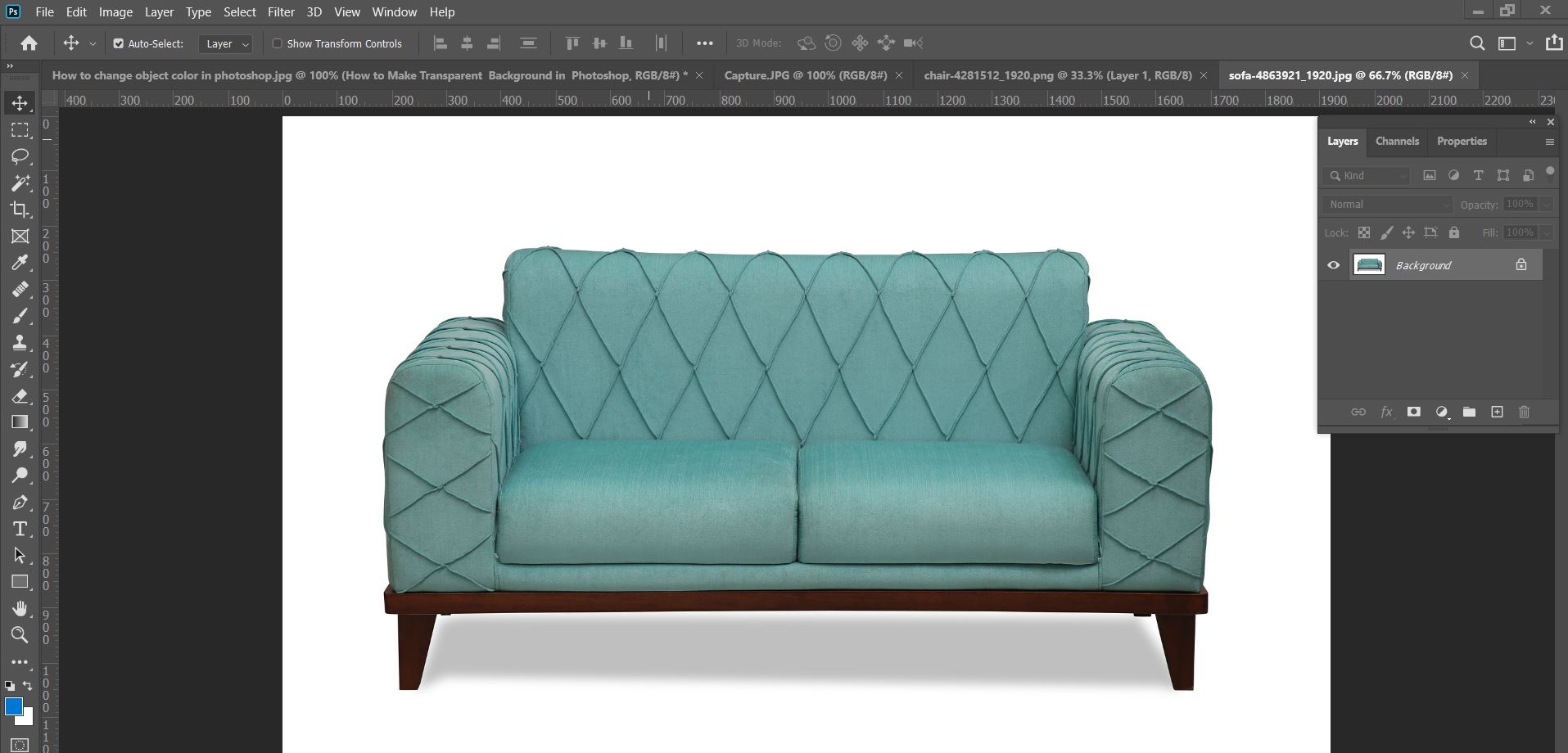Image resolution: width=1568 pixels, height=753 pixels.
Task: Switch to the Capture.JPG document tab
Action: (x=807, y=74)
